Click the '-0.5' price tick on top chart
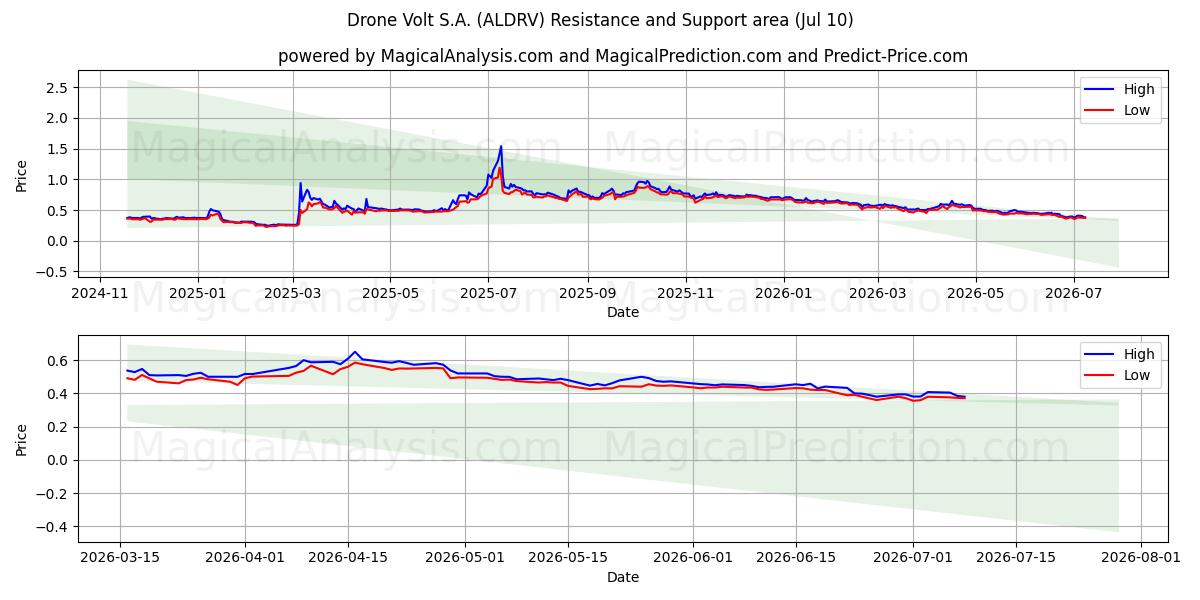 click(x=52, y=272)
